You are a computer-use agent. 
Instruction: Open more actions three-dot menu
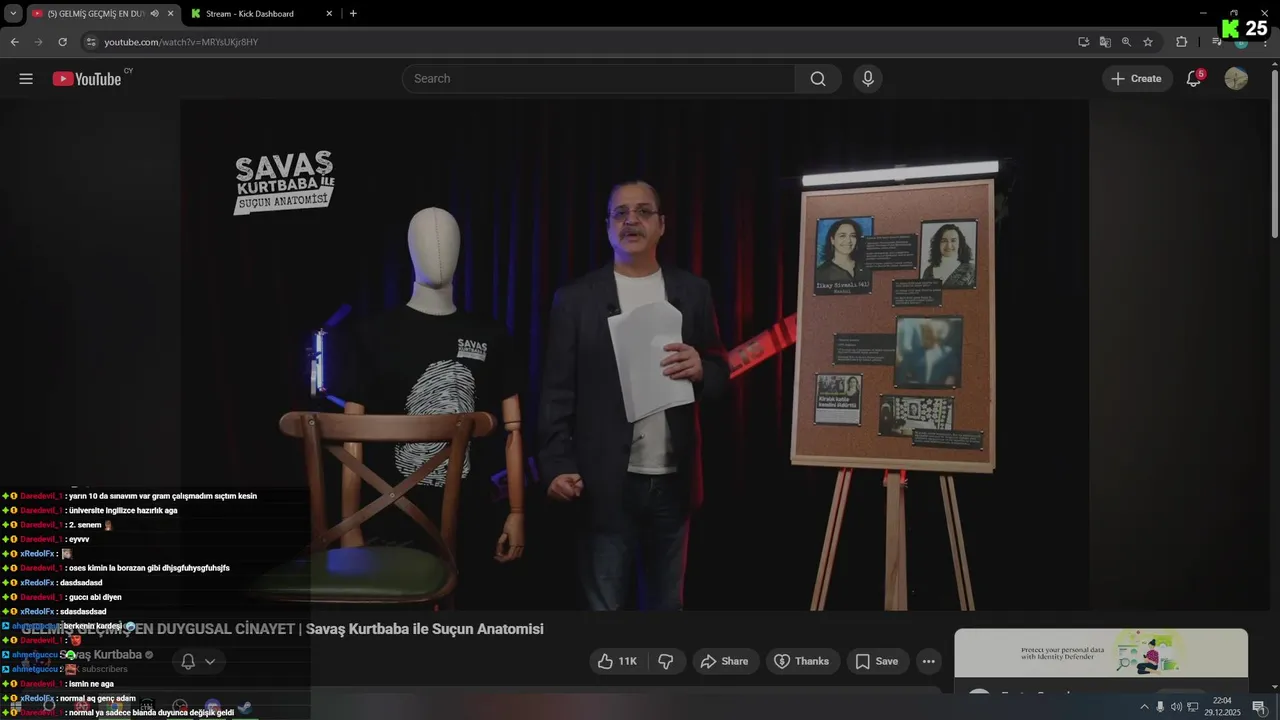(929, 661)
